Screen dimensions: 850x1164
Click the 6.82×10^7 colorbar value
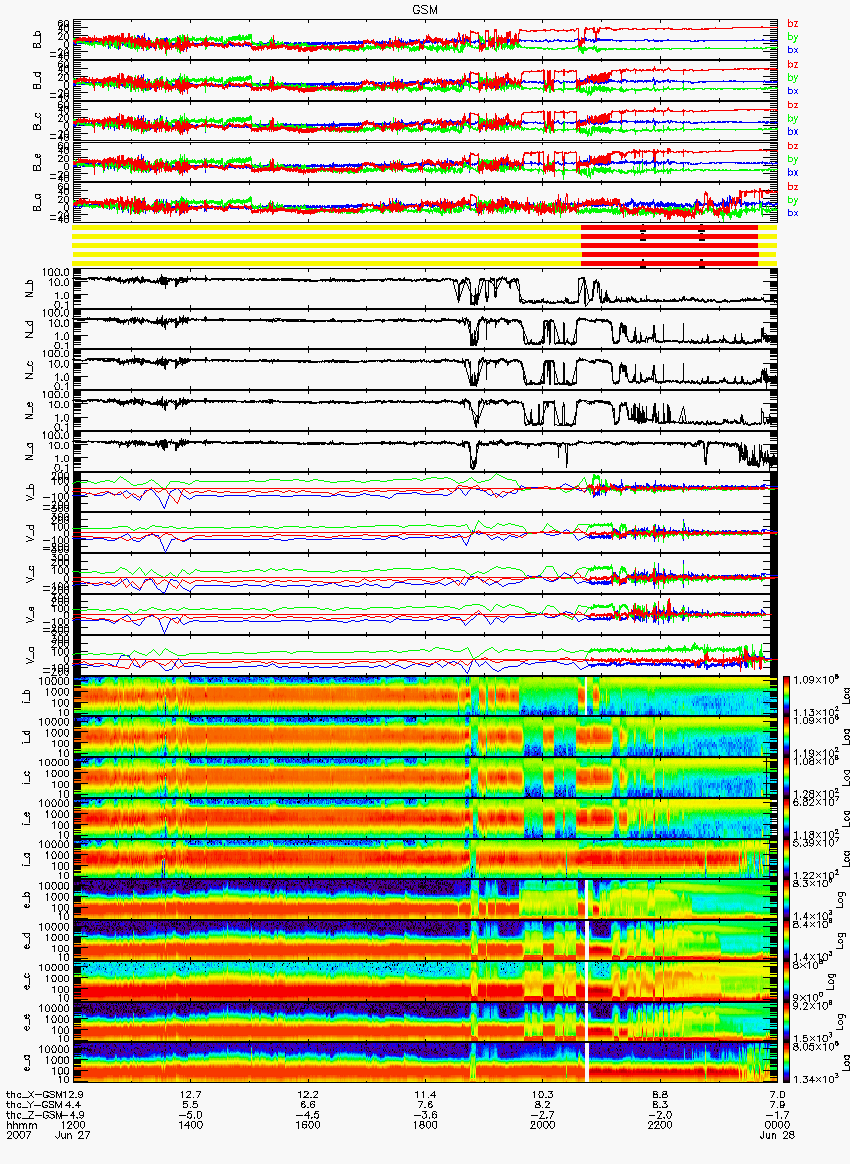click(814, 802)
